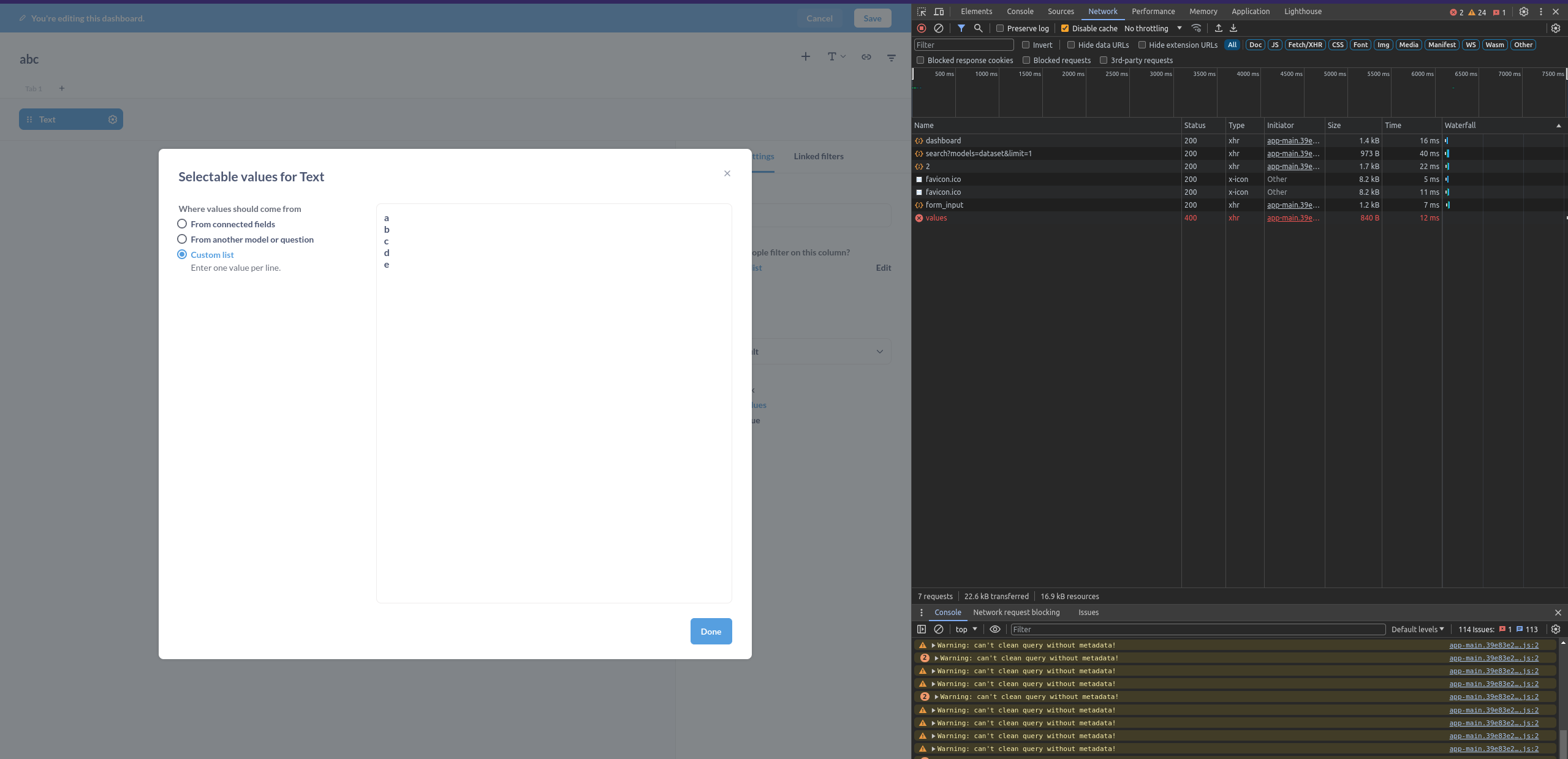
Task: Click the Done button in the modal
Action: pyautogui.click(x=710, y=631)
